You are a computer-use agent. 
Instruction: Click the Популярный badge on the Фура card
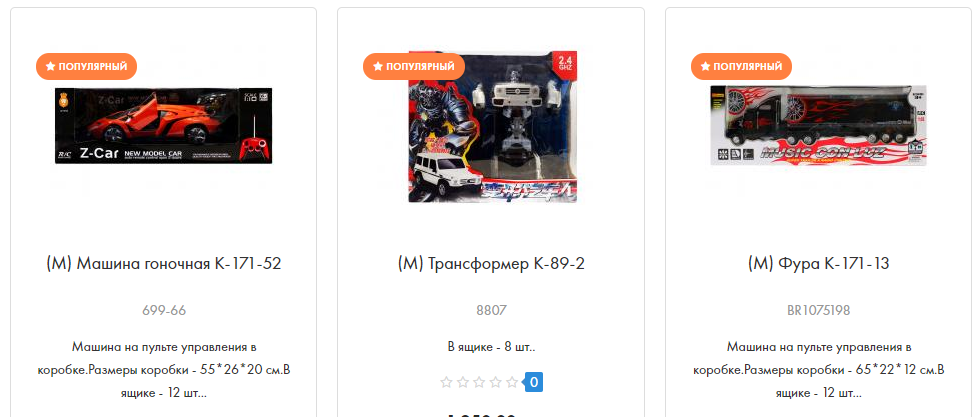(x=741, y=66)
